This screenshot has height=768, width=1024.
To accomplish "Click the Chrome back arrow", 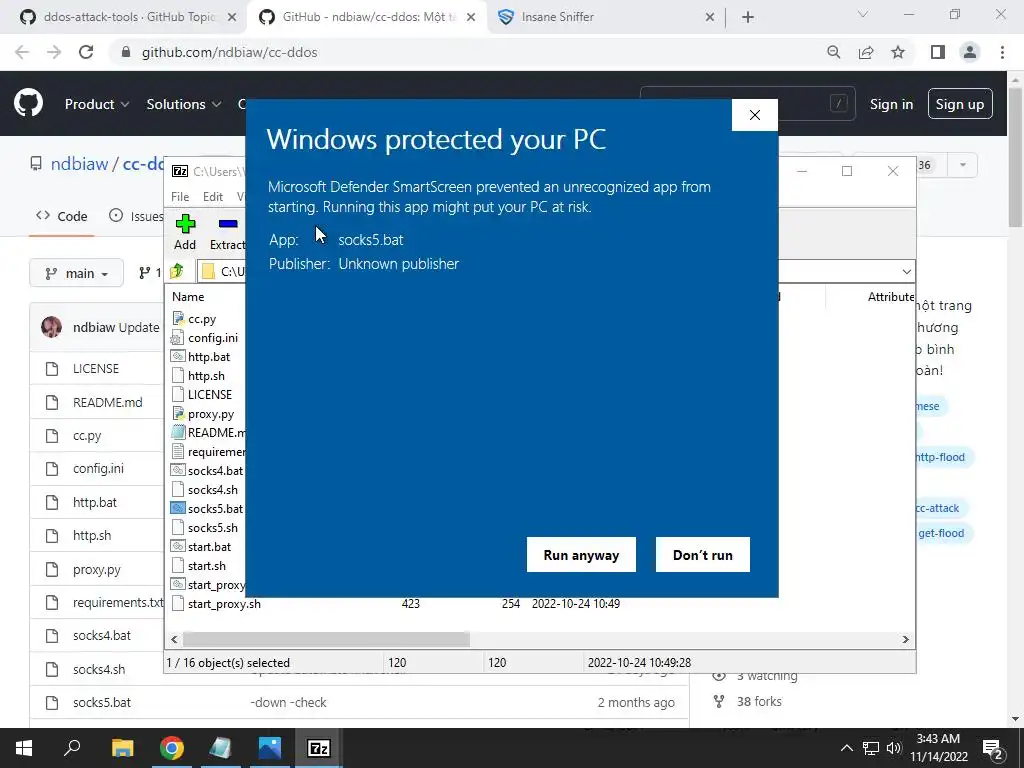I will (x=22, y=52).
